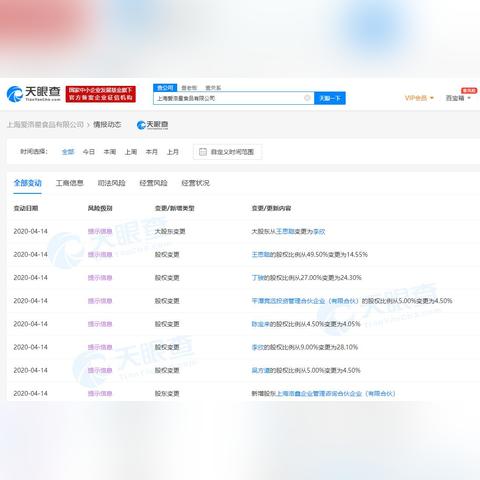Click 提示信息 in the 股东变更 row
Viewport: 480px width, 480px height.
point(100,394)
